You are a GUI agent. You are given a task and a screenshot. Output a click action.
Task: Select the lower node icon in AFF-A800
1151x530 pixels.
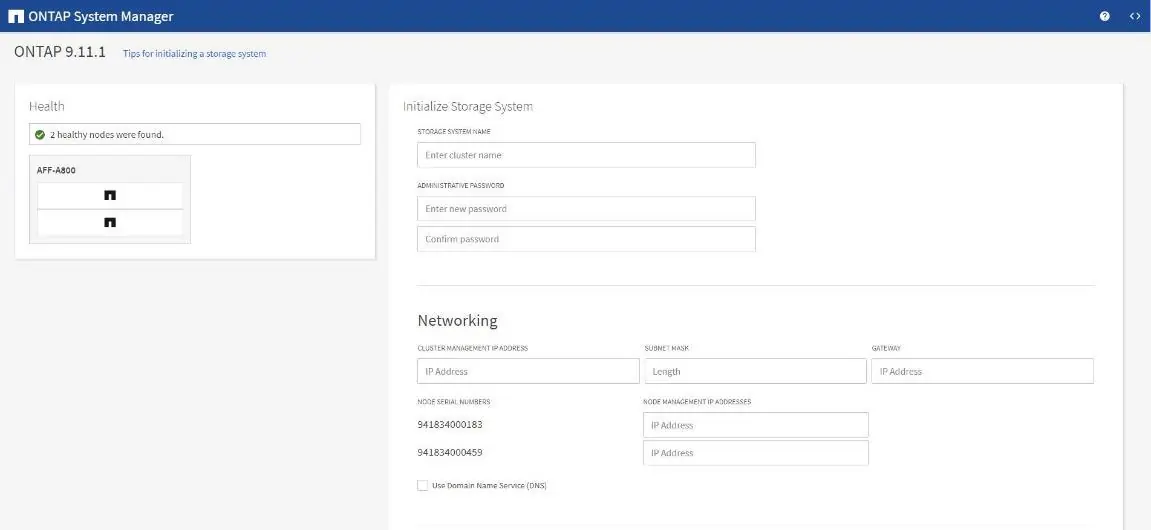[x=110, y=222]
